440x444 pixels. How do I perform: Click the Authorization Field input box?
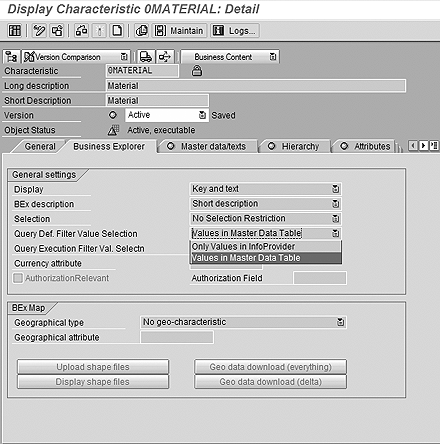320,278
